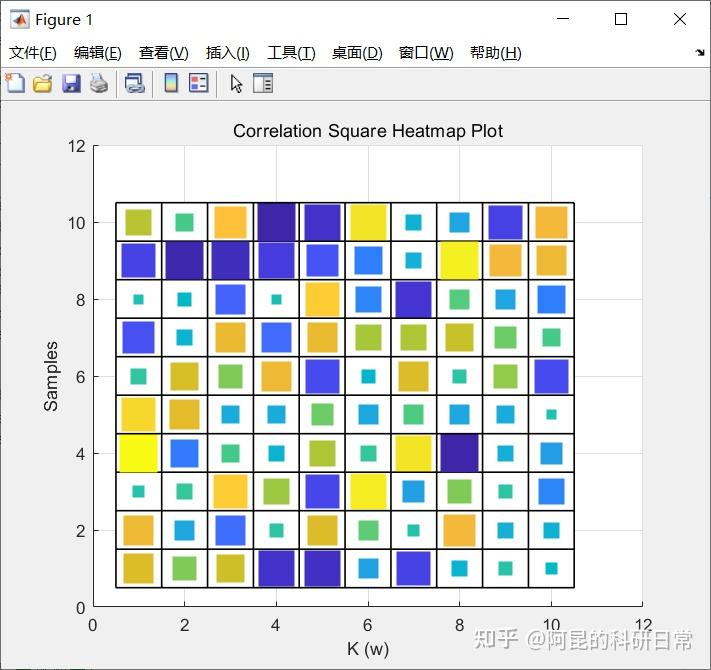Insert a colorbar from the toolbar
711x670 pixels.
pos(171,83)
